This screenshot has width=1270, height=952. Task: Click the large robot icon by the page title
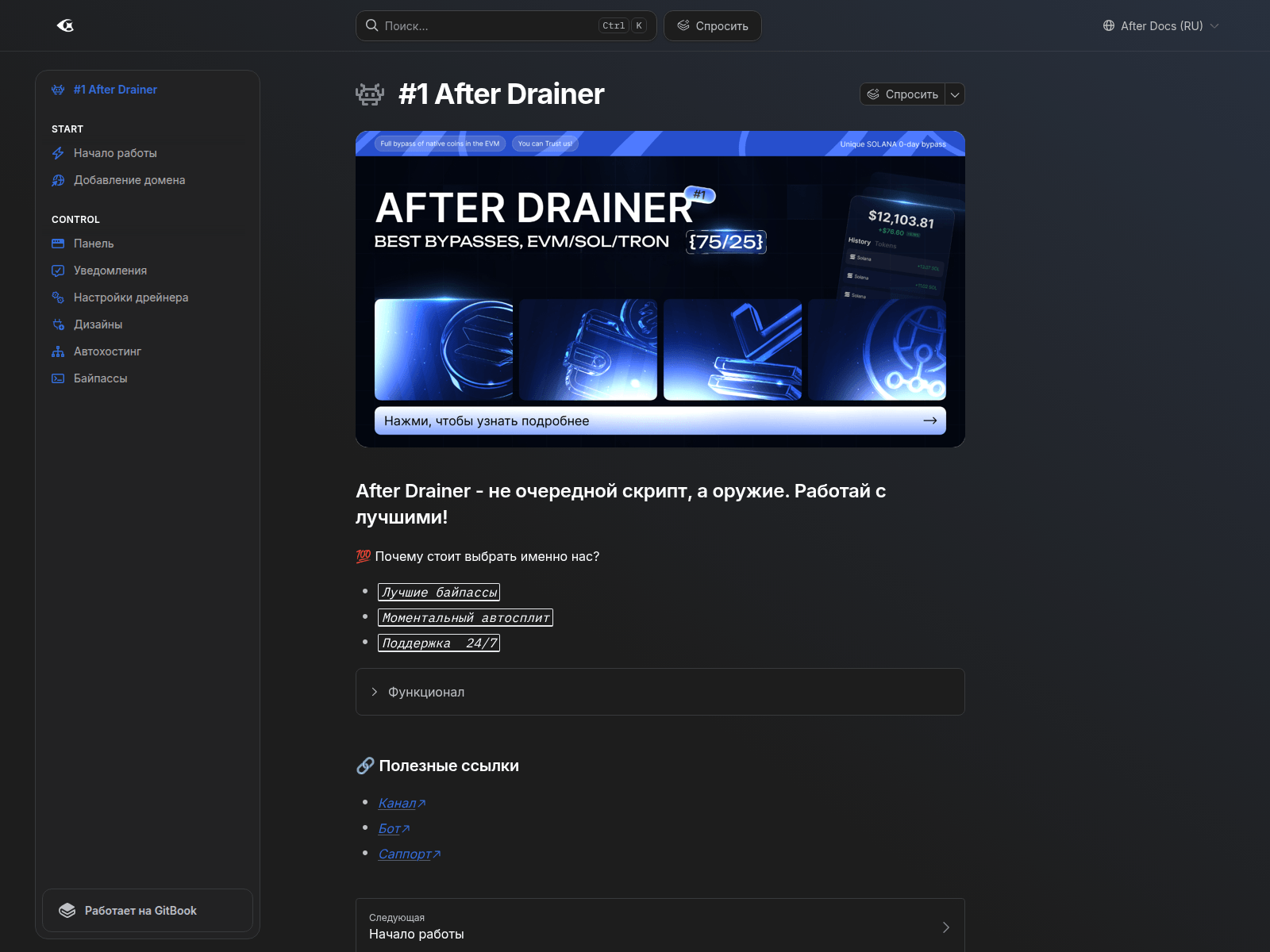click(370, 94)
